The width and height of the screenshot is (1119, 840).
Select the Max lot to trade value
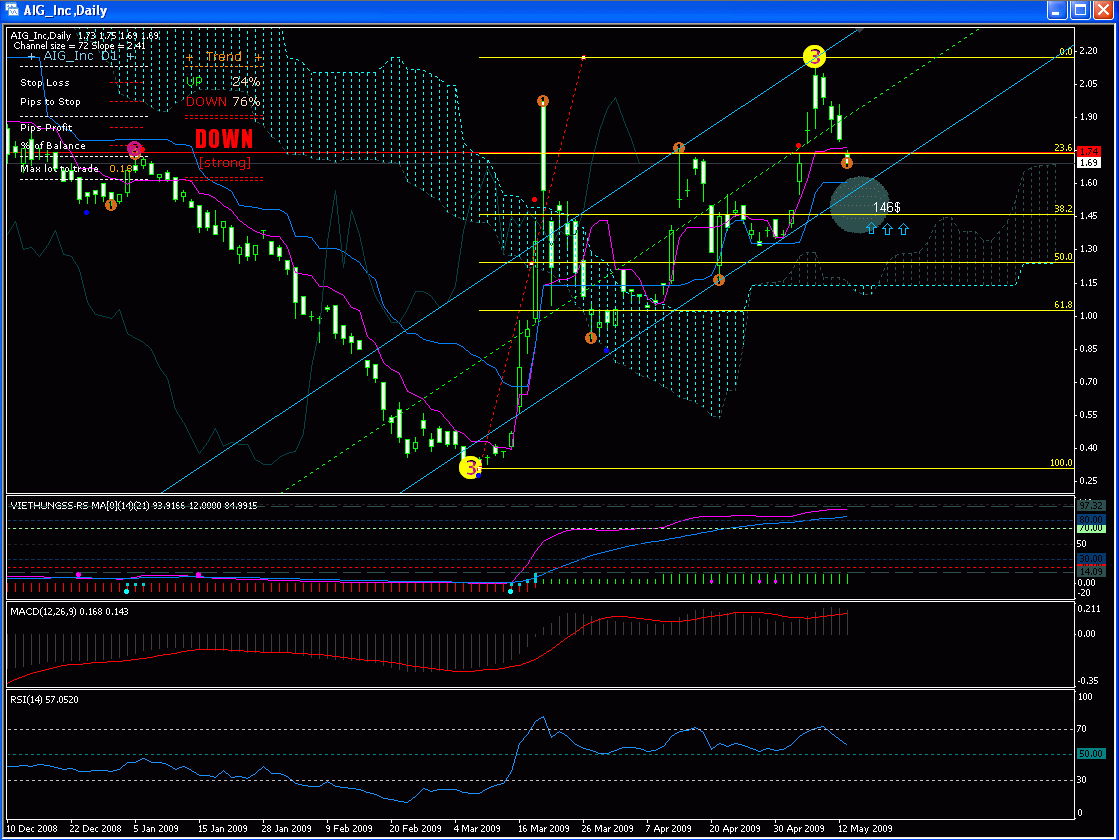[x=121, y=169]
